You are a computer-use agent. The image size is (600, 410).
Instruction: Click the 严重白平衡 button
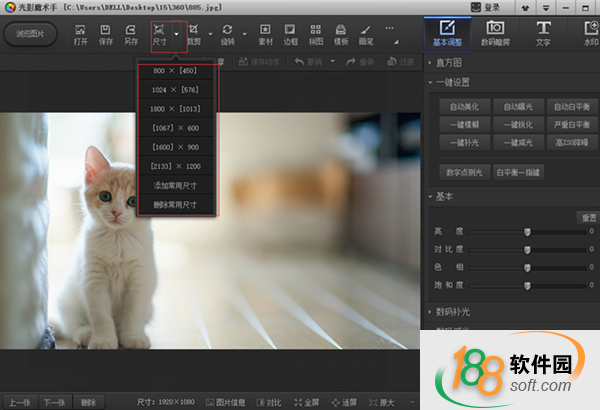tap(572, 125)
